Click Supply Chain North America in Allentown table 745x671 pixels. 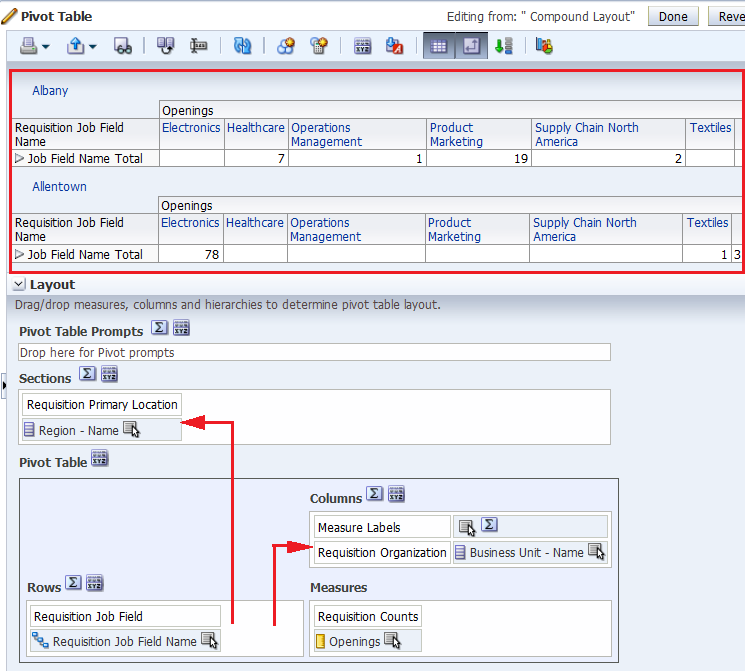tap(585, 230)
